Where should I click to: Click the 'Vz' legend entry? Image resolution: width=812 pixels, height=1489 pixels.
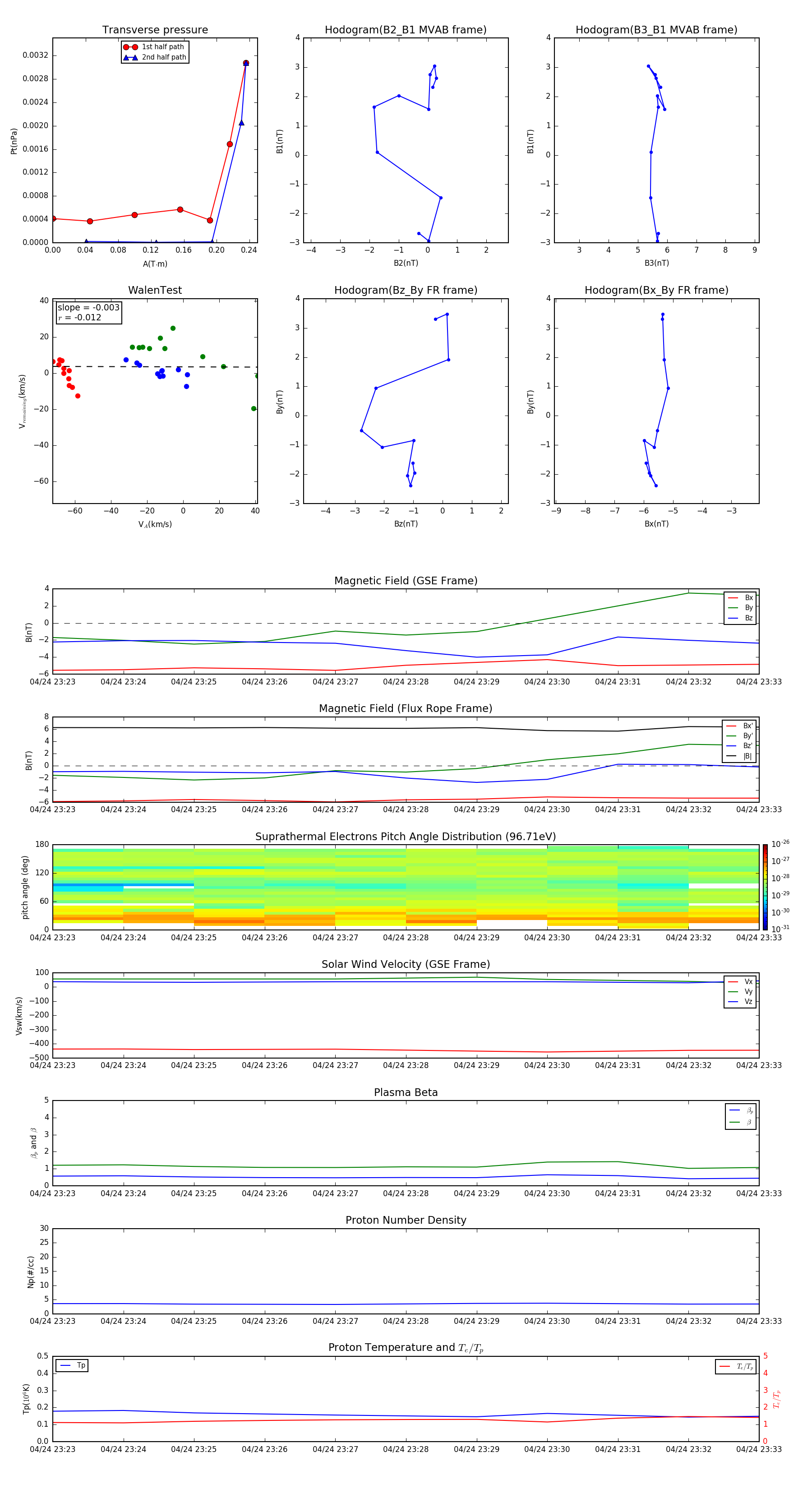click(x=740, y=1002)
